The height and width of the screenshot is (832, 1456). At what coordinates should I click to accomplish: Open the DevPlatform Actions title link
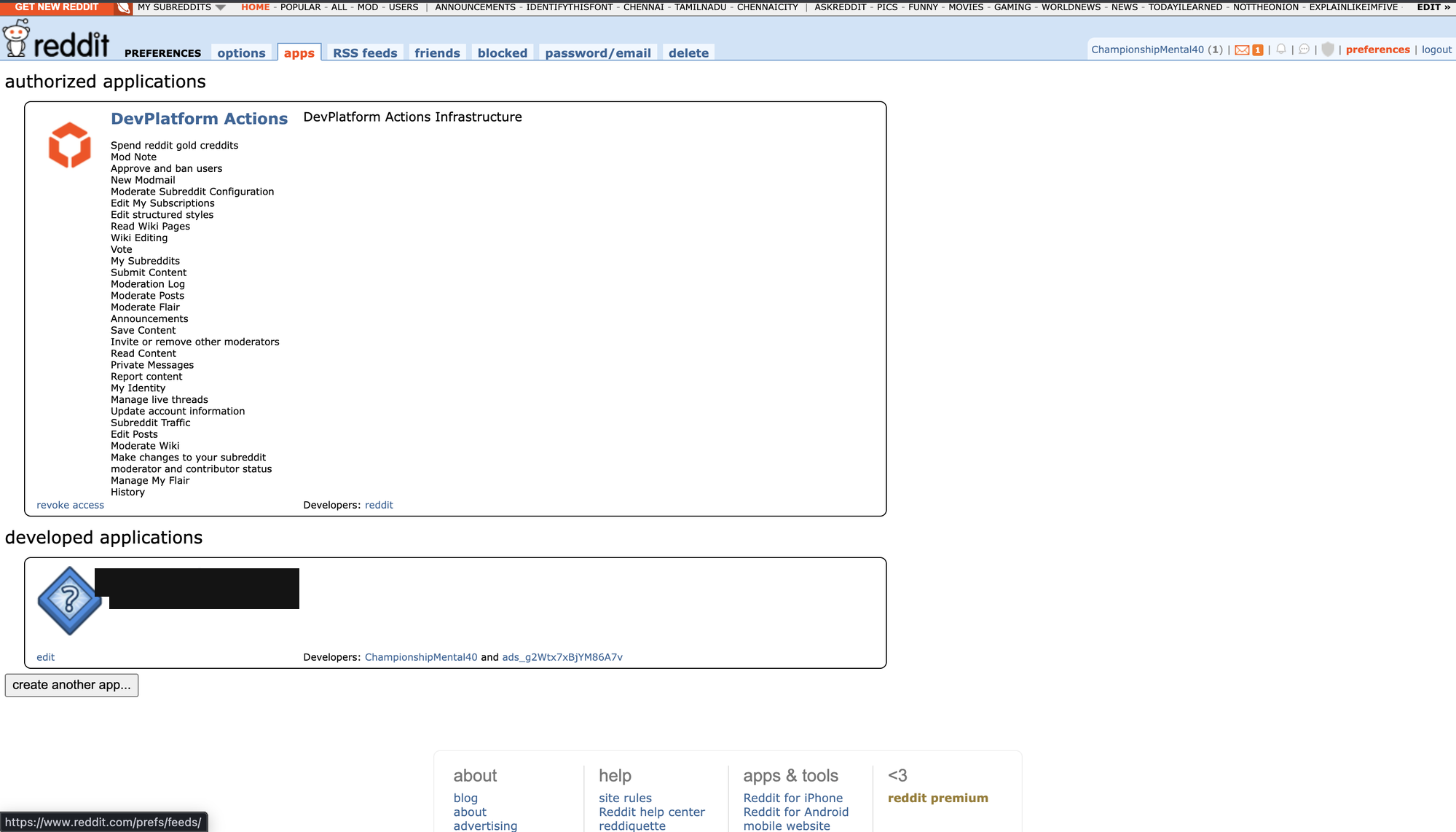[199, 119]
